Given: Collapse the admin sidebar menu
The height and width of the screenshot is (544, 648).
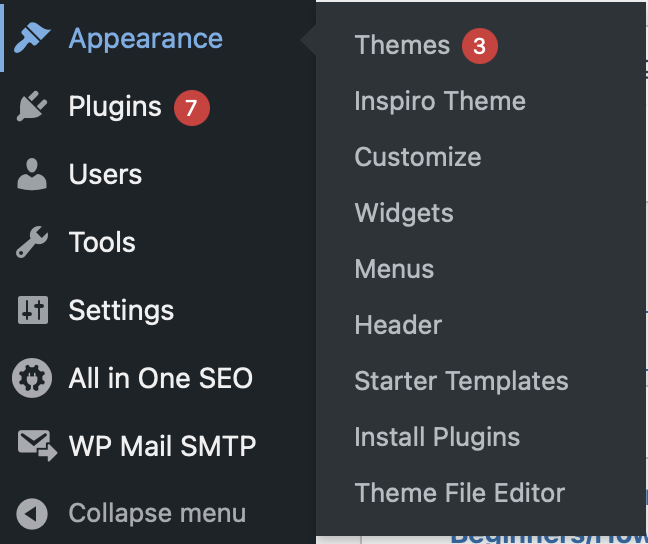Looking at the screenshot, I should pyautogui.click(x=156, y=514).
